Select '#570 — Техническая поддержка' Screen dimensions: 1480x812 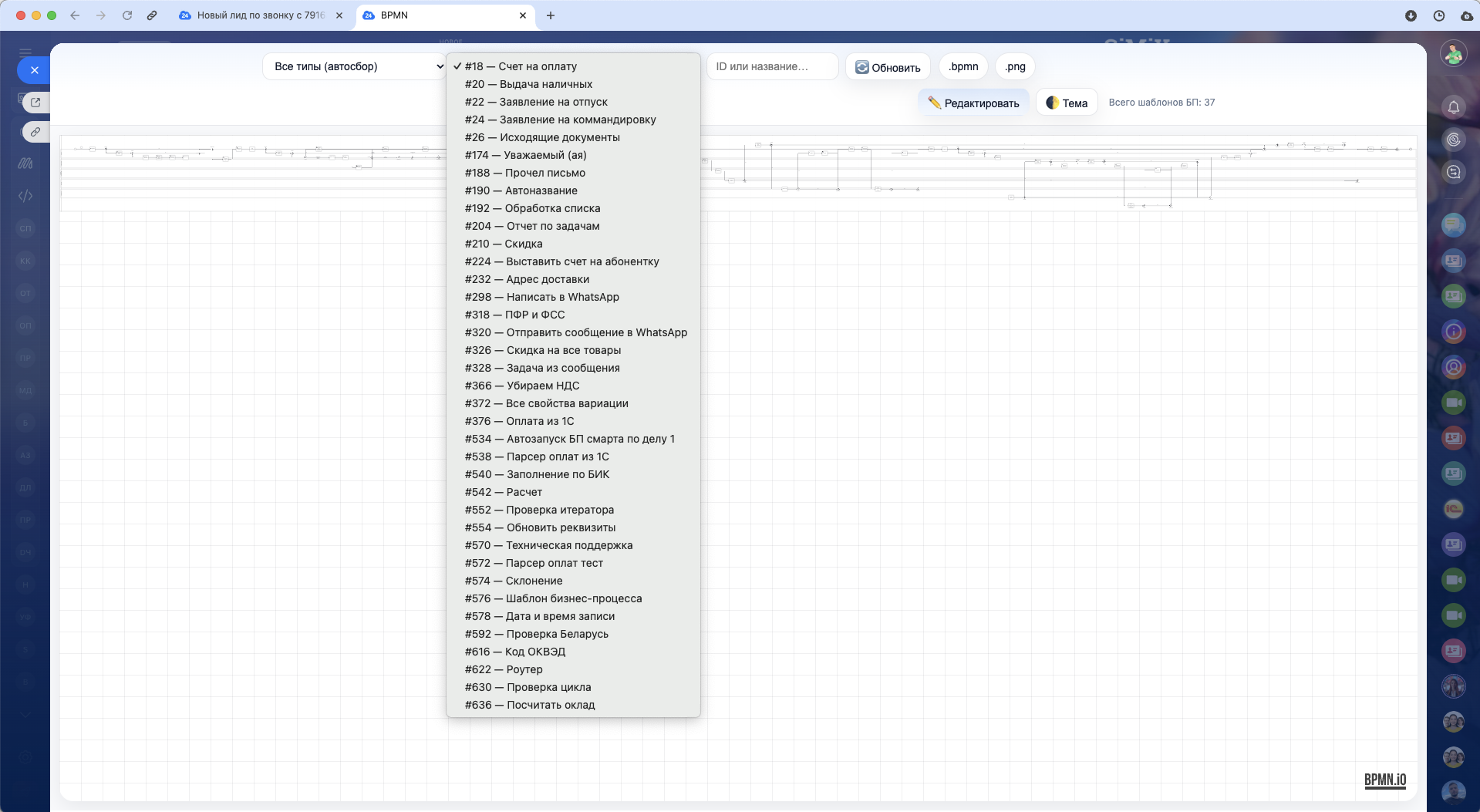tap(573, 545)
